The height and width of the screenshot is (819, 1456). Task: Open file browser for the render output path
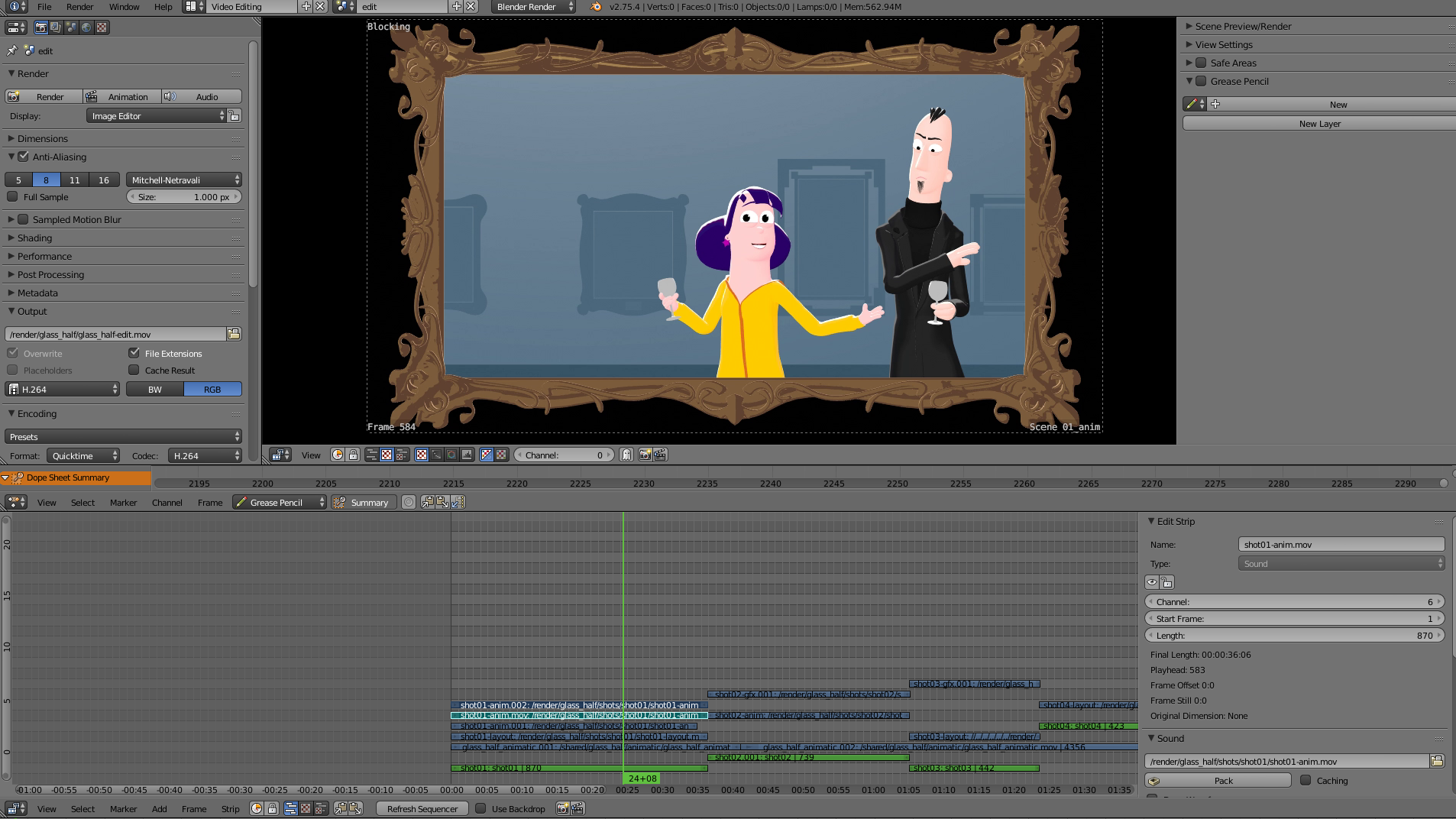(234, 335)
